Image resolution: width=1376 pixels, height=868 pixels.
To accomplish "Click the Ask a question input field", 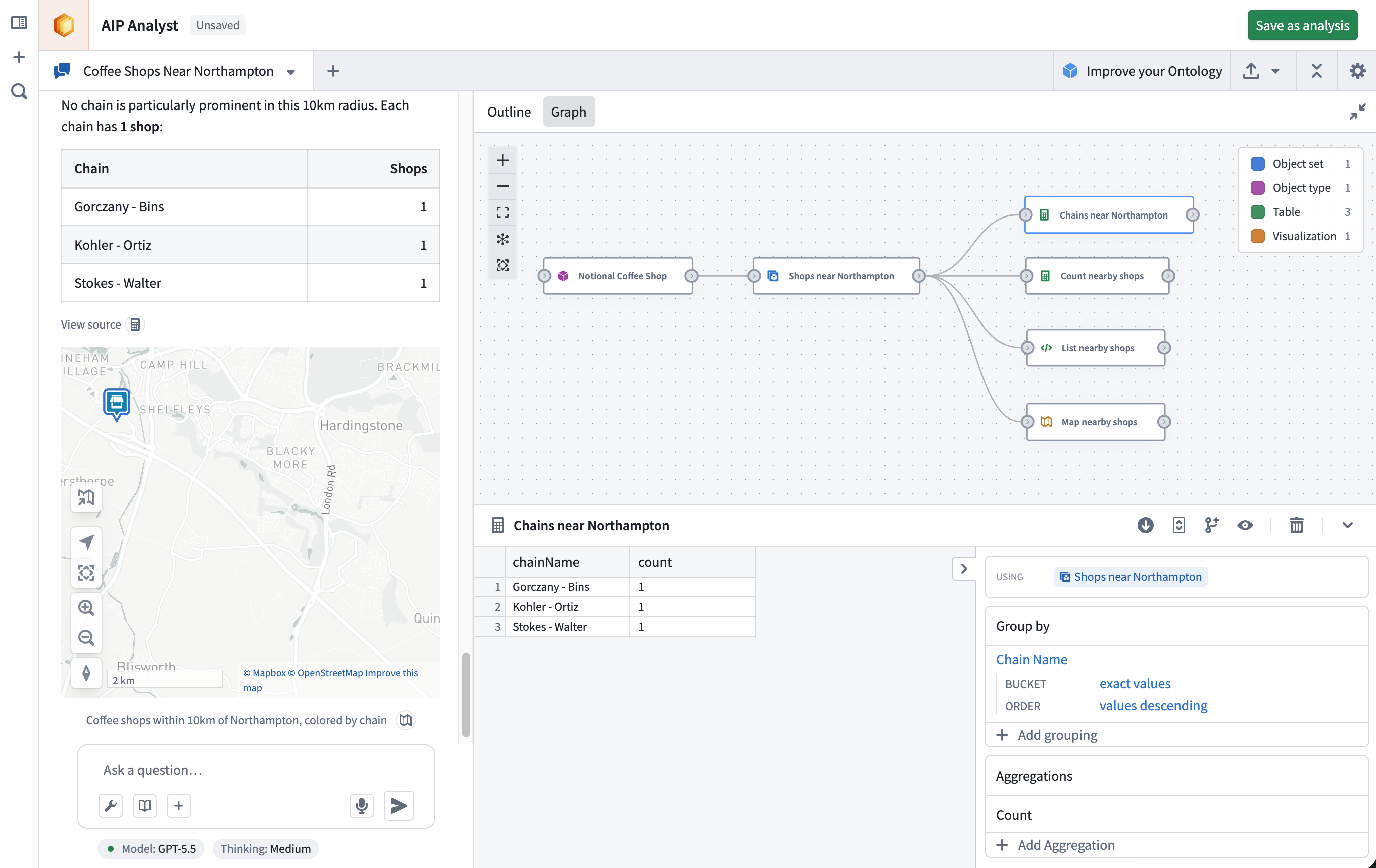I will [256, 770].
